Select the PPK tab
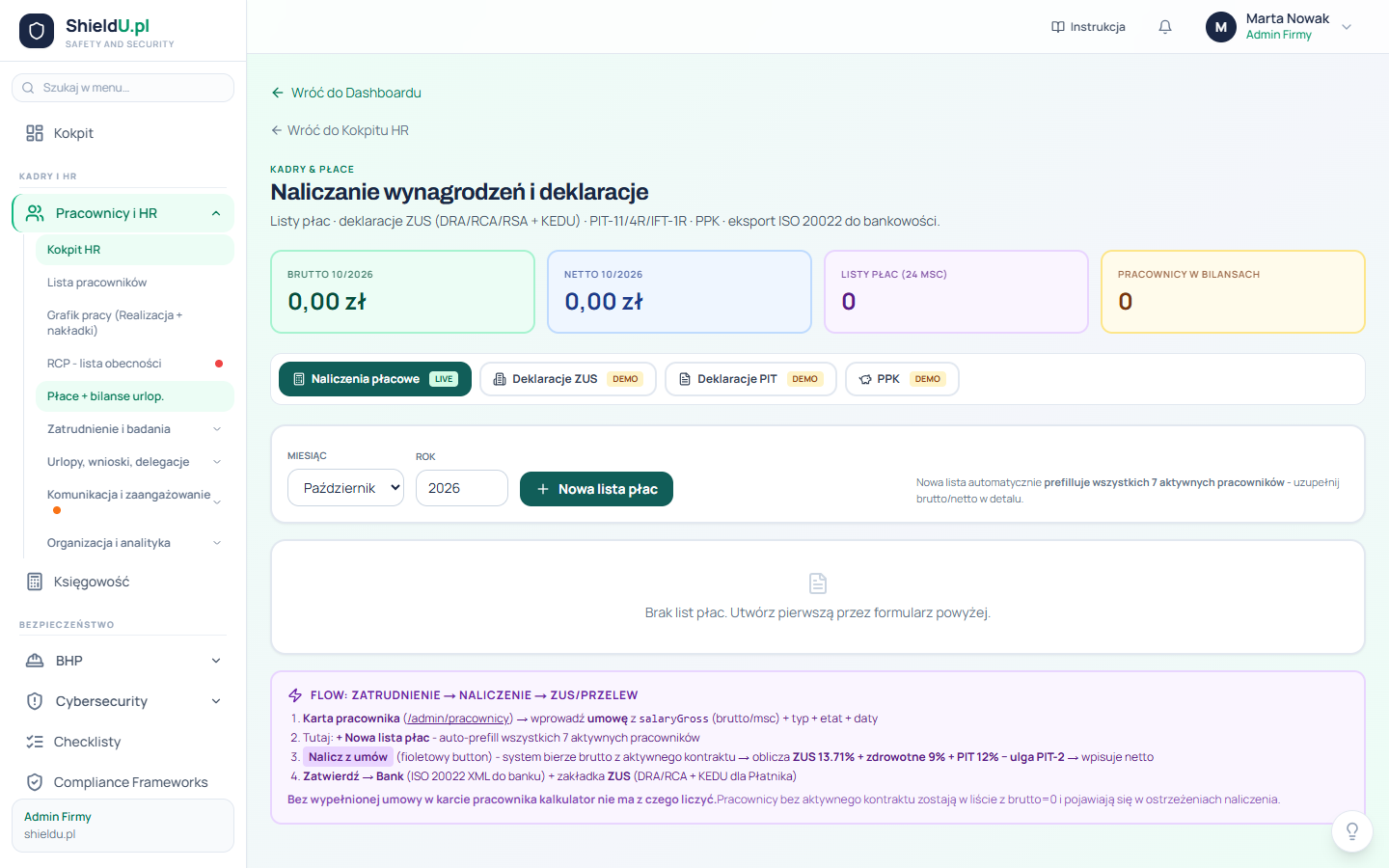Screen dimensions: 1389x868 click(x=902, y=379)
